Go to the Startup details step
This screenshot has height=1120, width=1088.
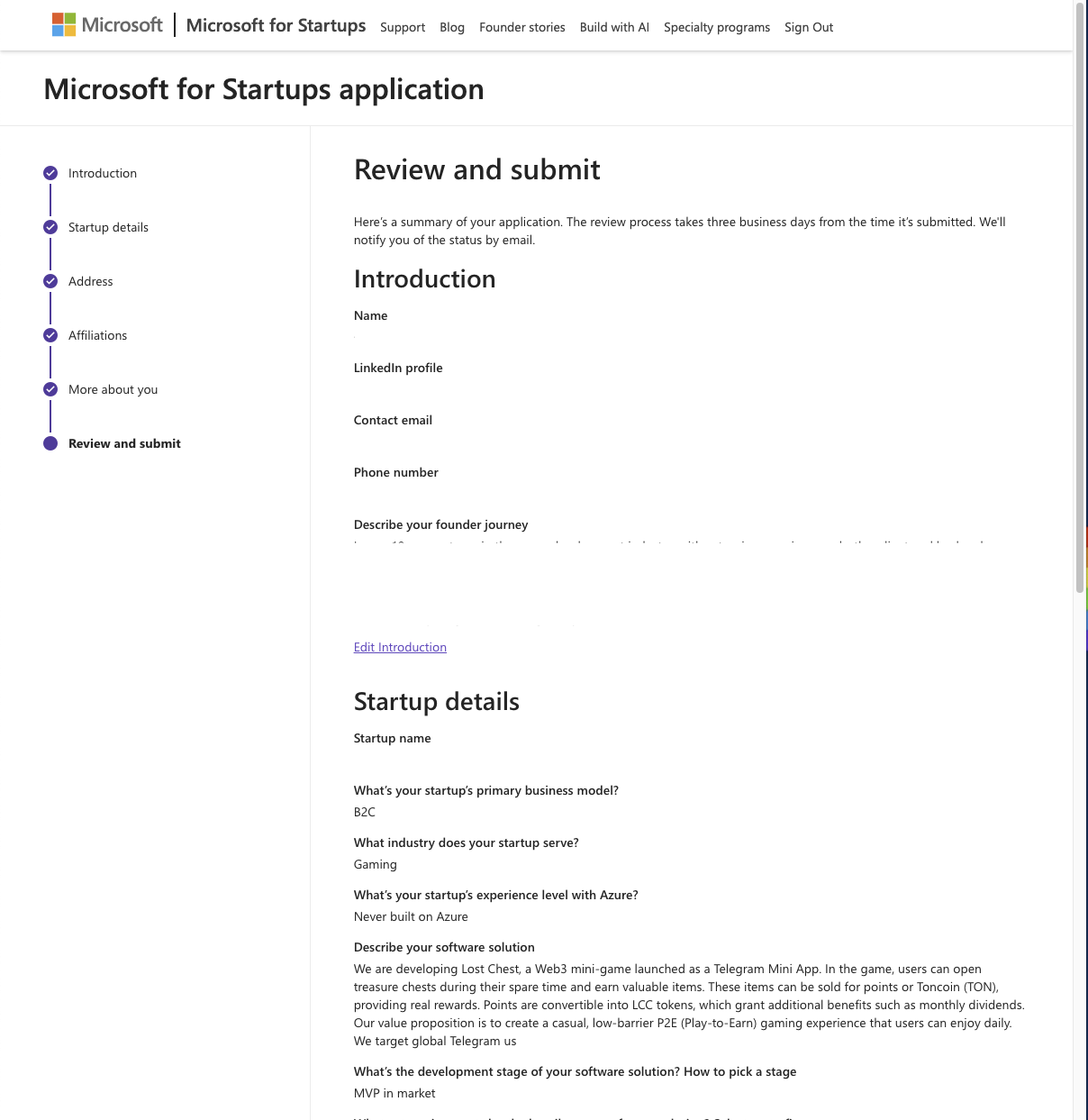(108, 227)
